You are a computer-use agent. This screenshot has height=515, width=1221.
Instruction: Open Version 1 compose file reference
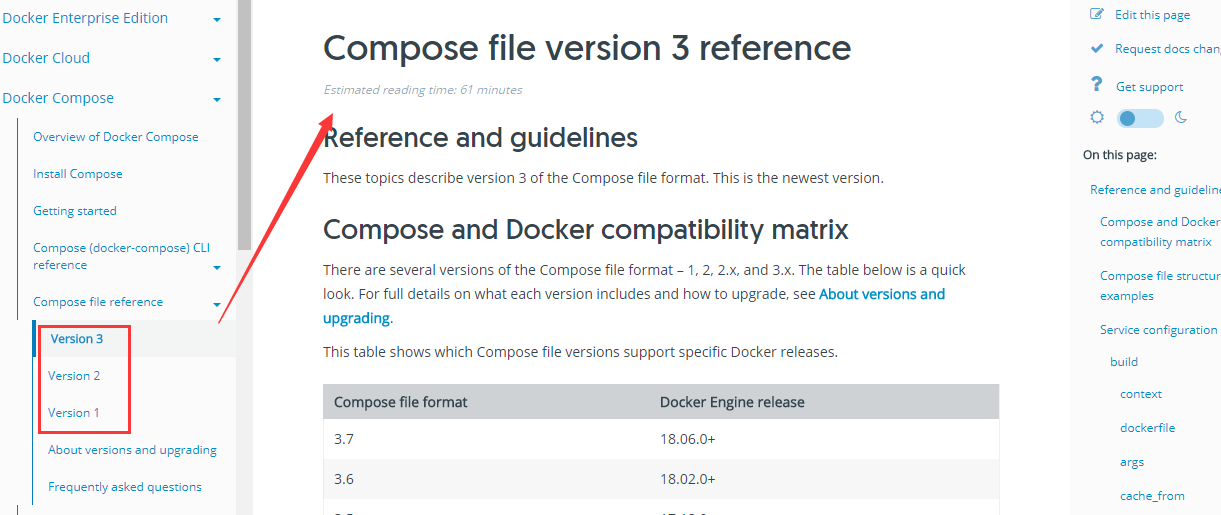pyautogui.click(x=74, y=413)
